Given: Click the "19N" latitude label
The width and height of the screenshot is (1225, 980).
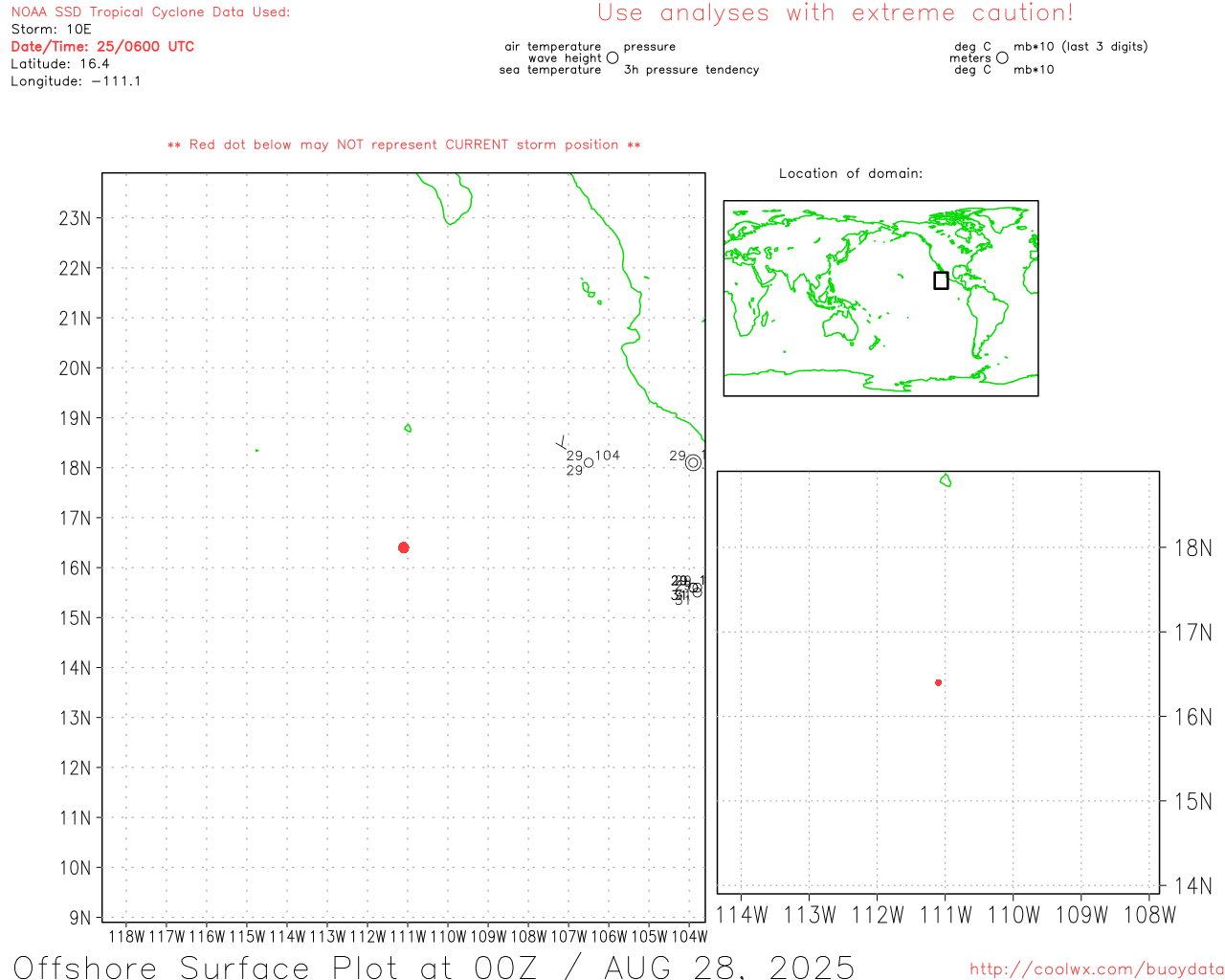Looking at the screenshot, I should tap(76, 418).
